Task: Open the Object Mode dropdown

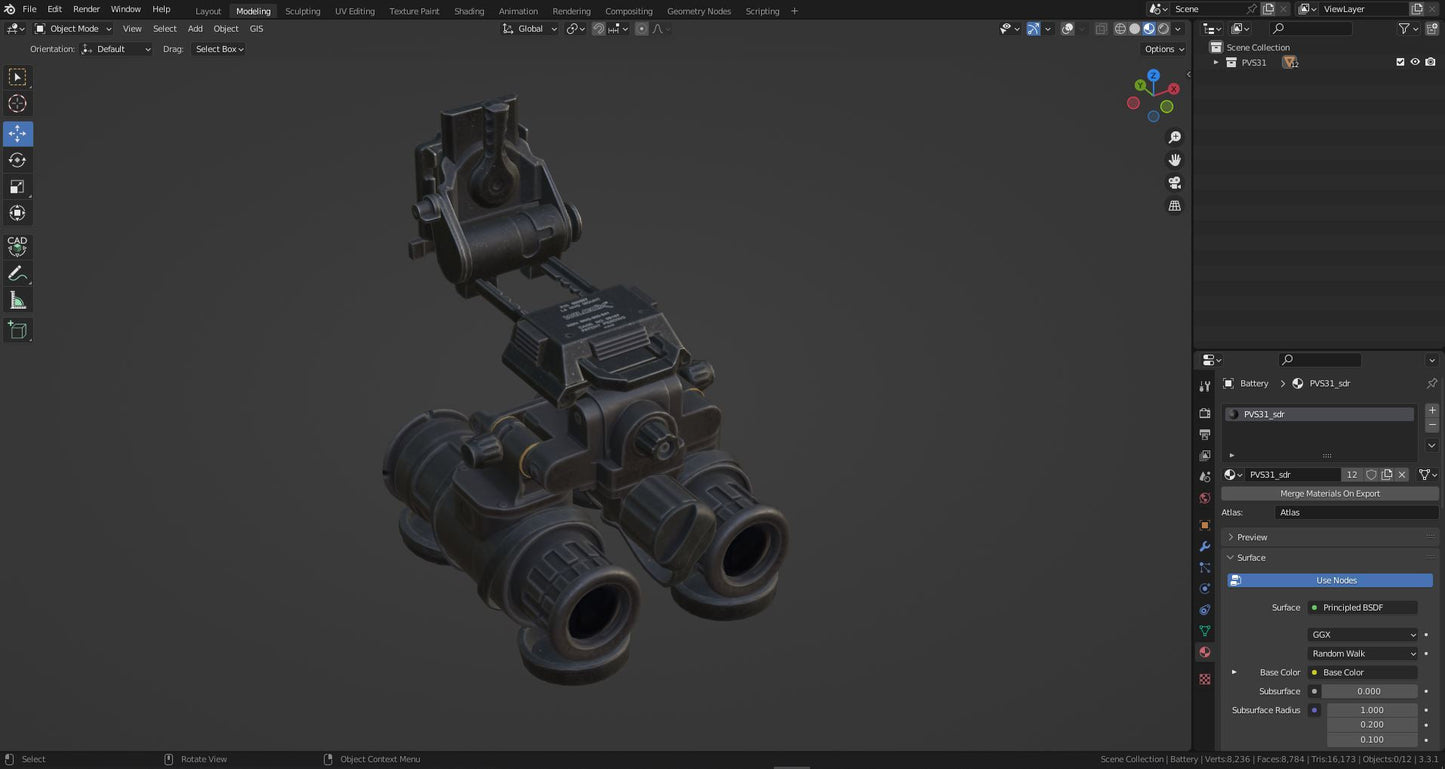Action: (75, 29)
